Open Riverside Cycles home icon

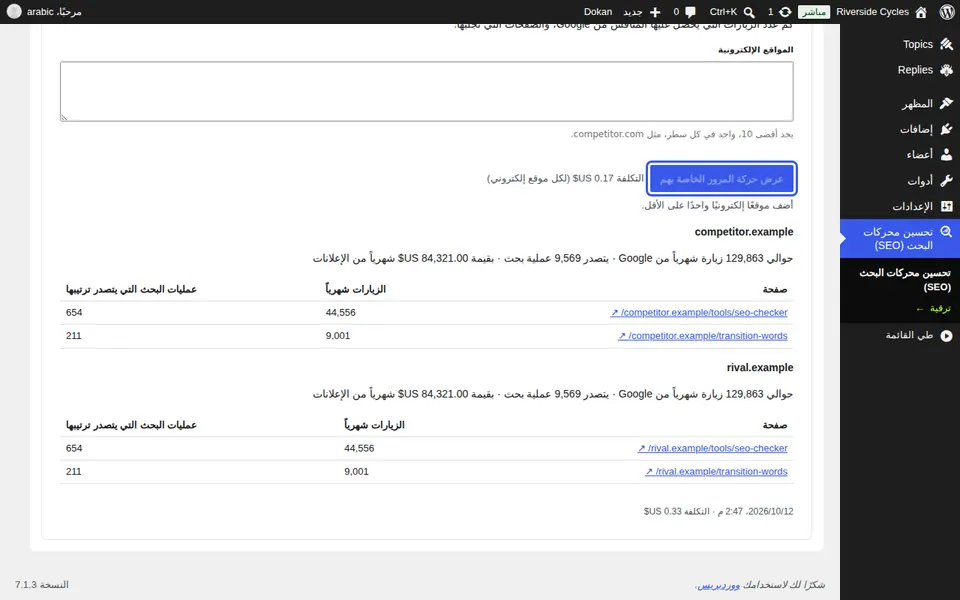point(920,12)
